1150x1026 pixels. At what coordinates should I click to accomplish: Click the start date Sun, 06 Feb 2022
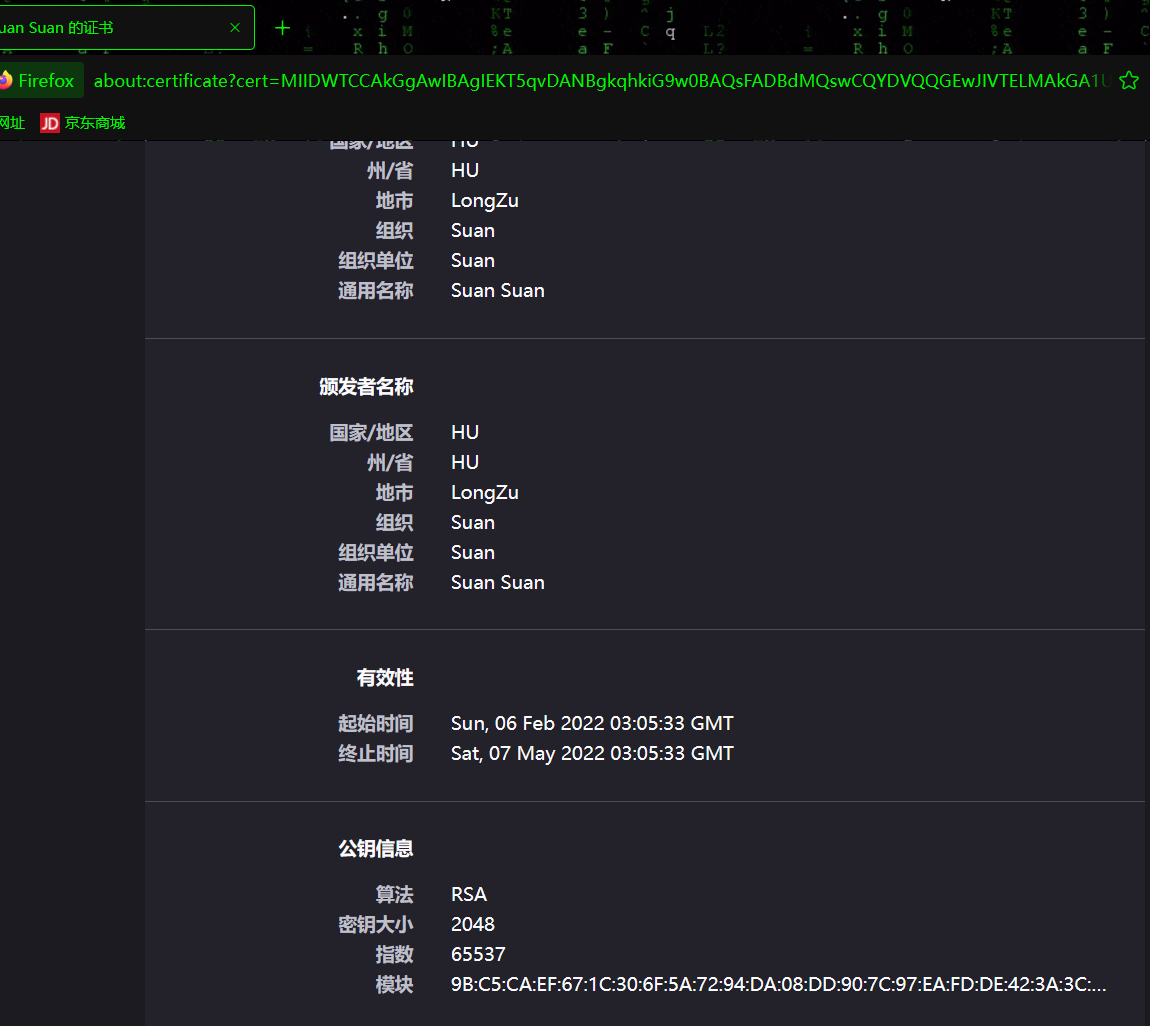(x=592, y=723)
